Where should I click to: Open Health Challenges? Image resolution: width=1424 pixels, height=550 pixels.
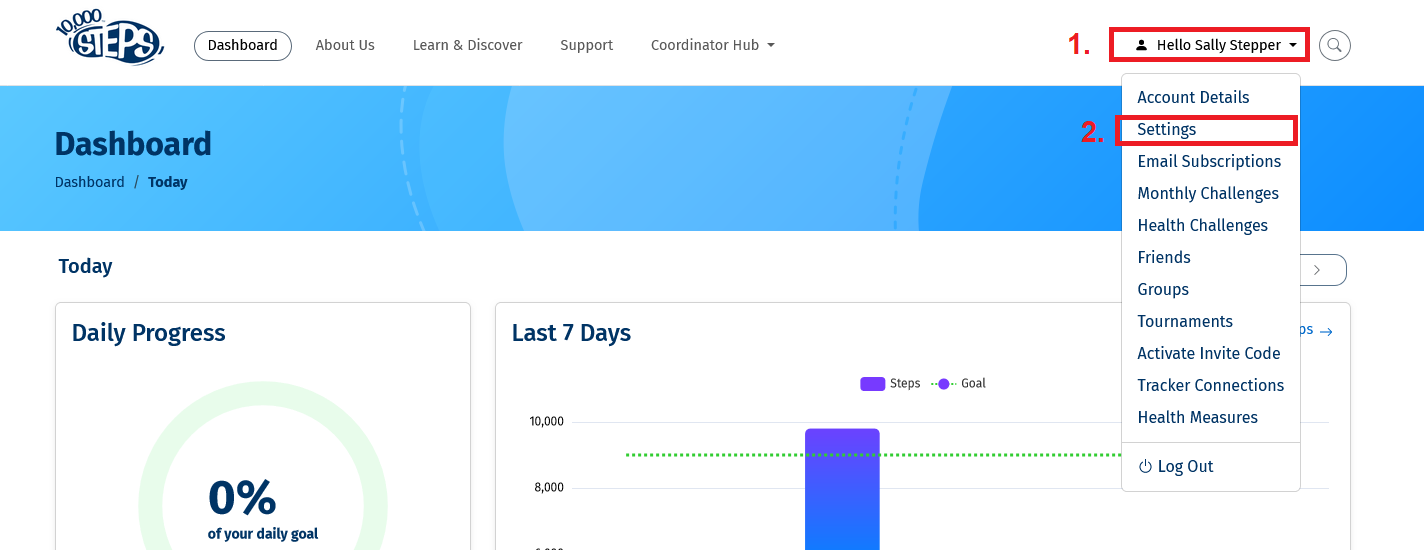(x=1202, y=225)
